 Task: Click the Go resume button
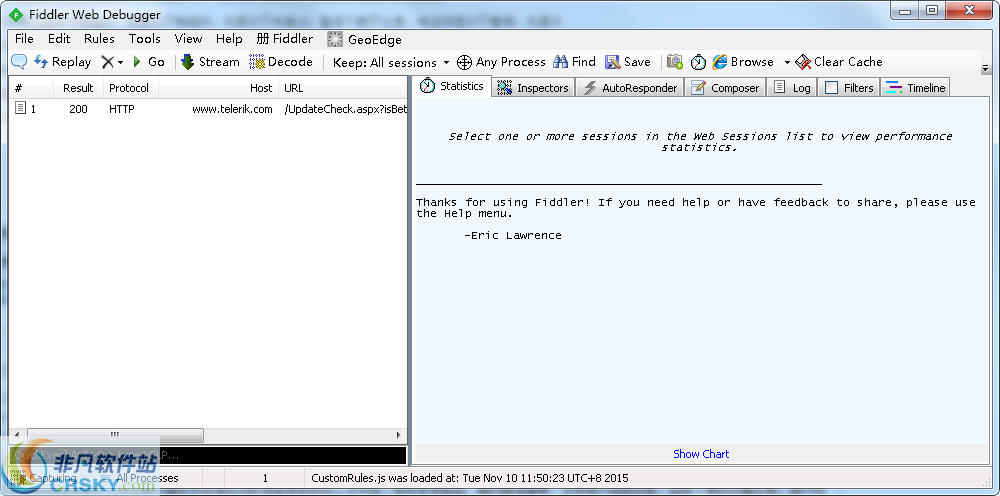click(149, 62)
